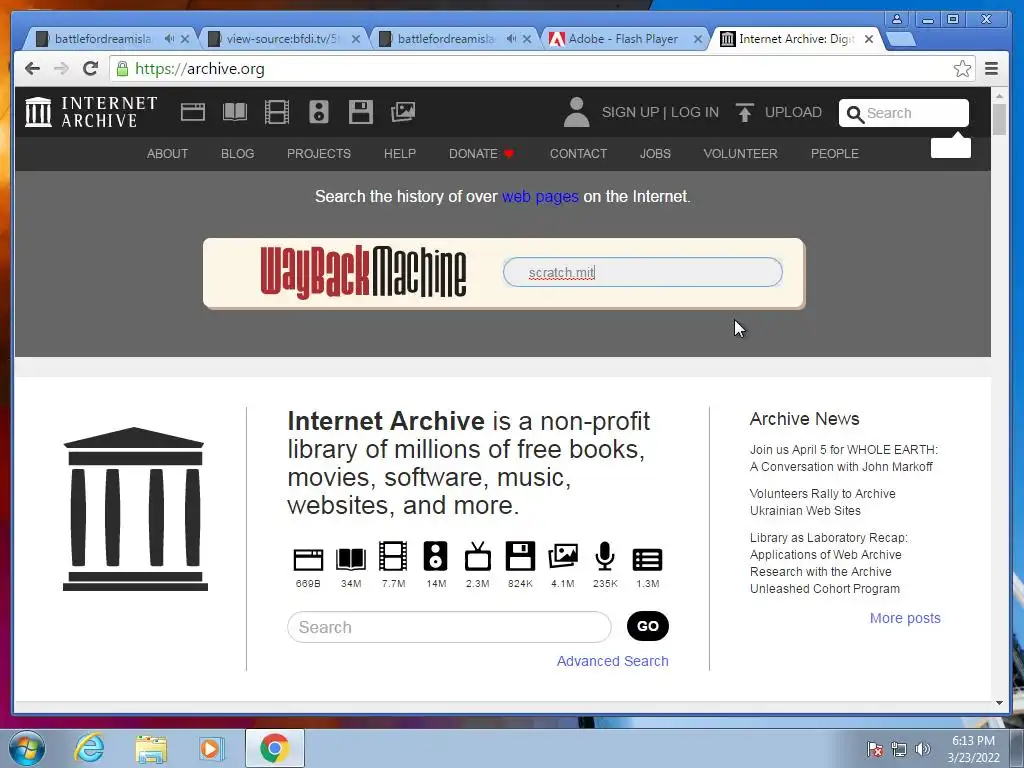This screenshot has height=768, width=1024.
Task: Open Advanced Search link
Action: click(612, 661)
